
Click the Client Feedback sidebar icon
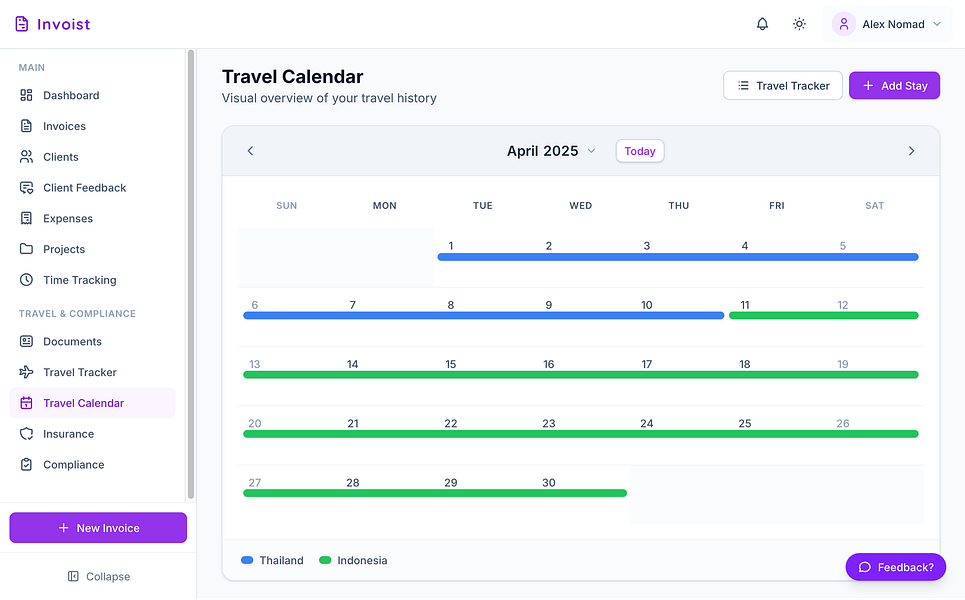pos(26,188)
